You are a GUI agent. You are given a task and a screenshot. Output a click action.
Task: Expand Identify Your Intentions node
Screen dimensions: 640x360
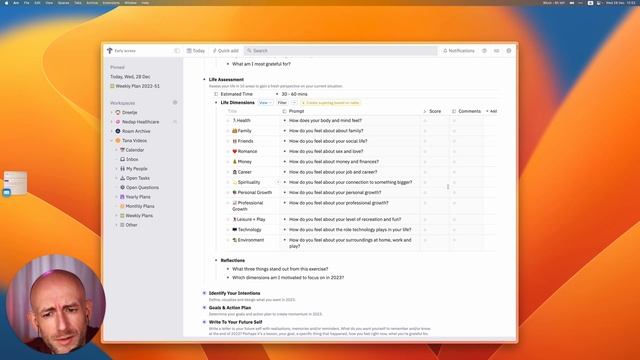(x=204, y=293)
